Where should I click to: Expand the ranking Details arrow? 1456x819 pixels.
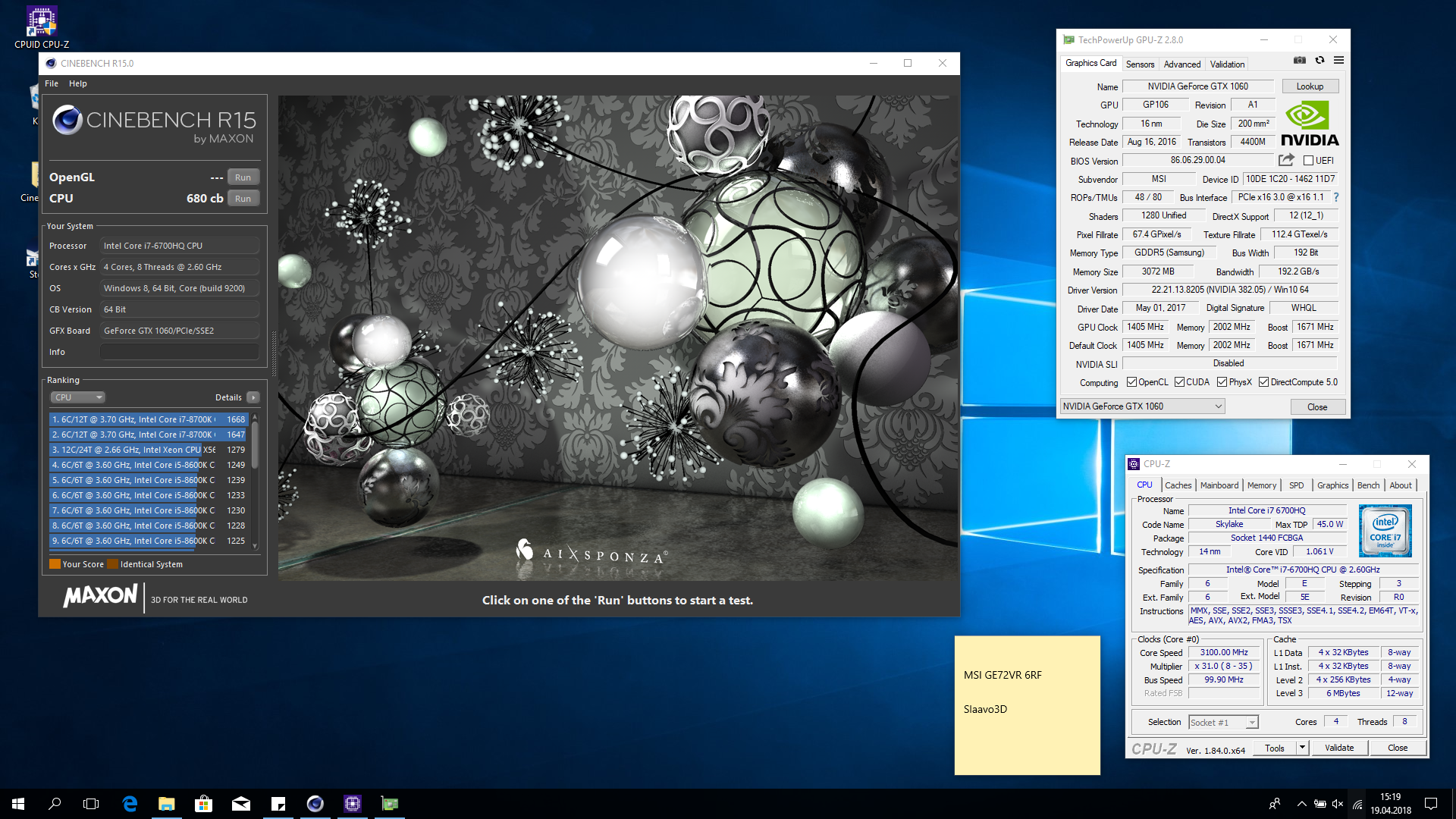coord(253,397)
